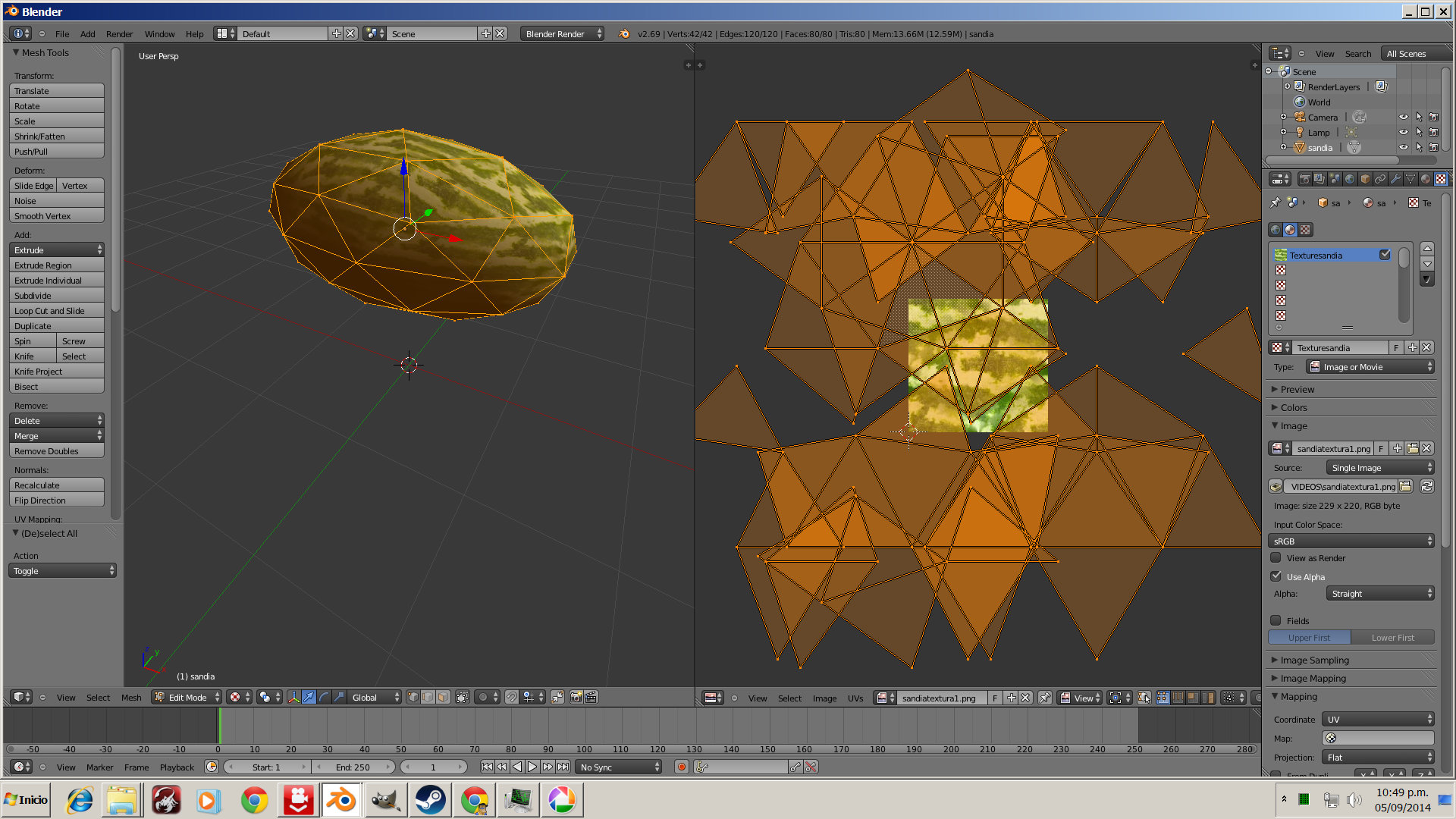Click the Subdivide button
Image resolution: width=1456 pixels, height=819 pixels.
pos(56,295)
